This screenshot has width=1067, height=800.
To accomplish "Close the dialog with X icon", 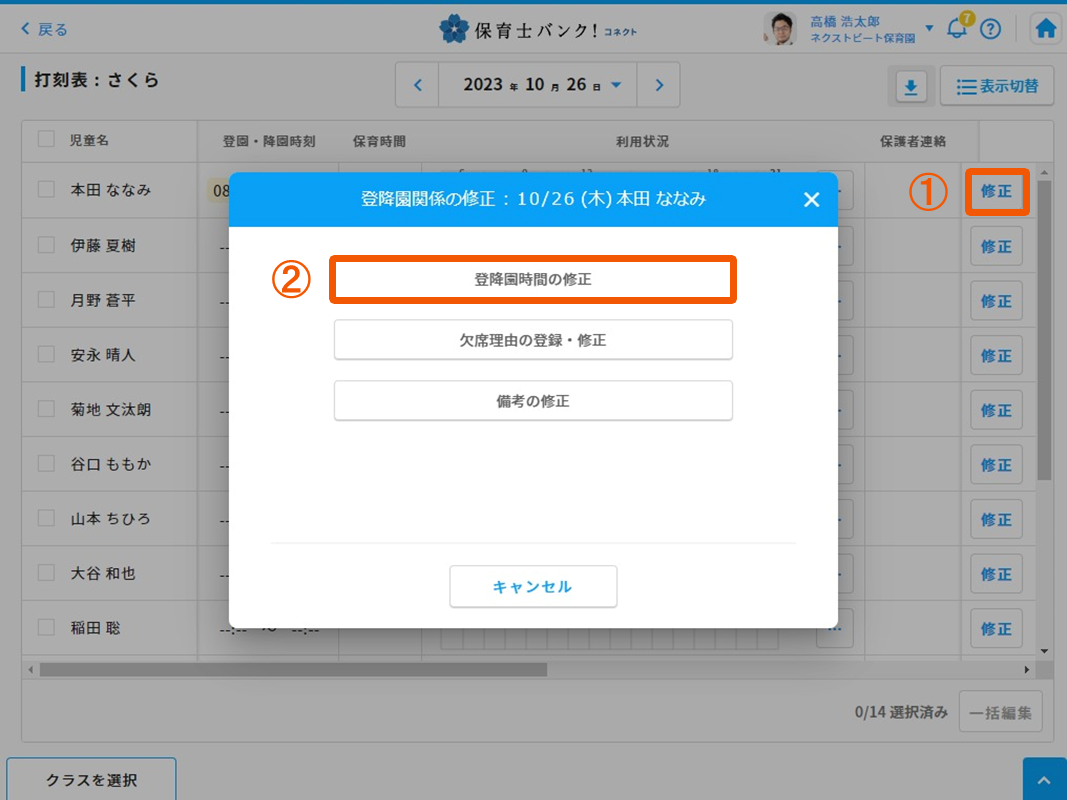I will 811,200.
